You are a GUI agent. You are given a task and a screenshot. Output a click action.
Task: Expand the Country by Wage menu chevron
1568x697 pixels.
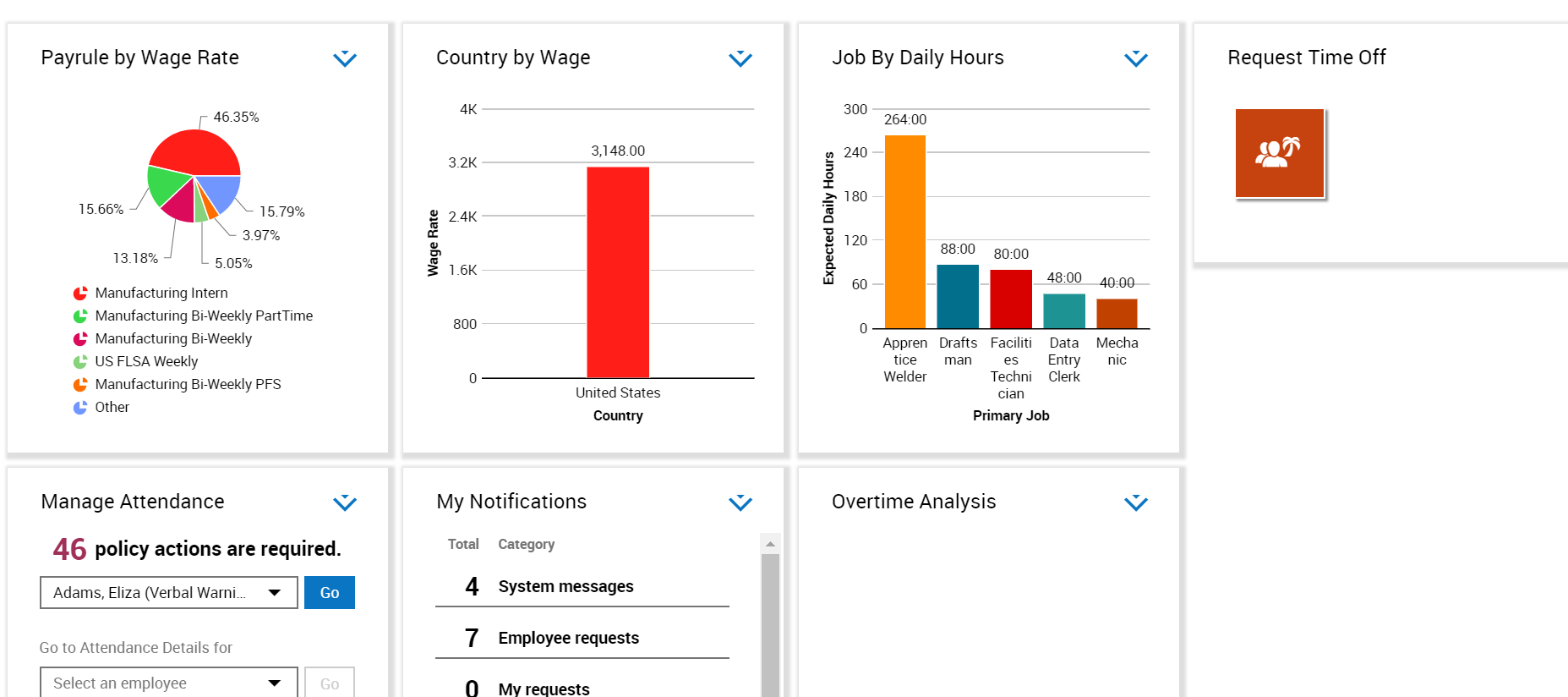[740, 58]
